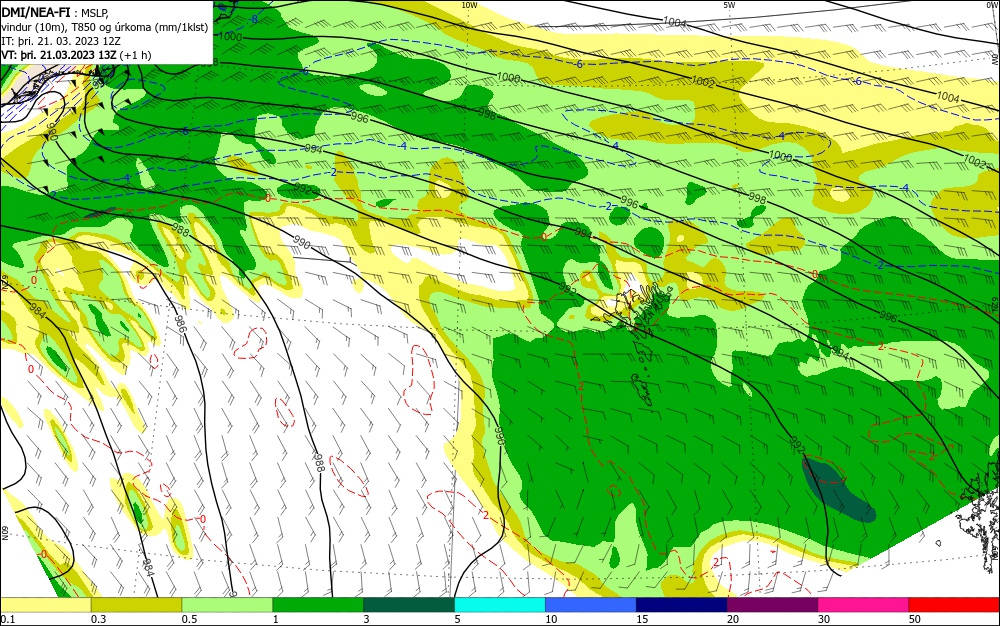Click the pink 30–50 legend swatch

point(863,605)
